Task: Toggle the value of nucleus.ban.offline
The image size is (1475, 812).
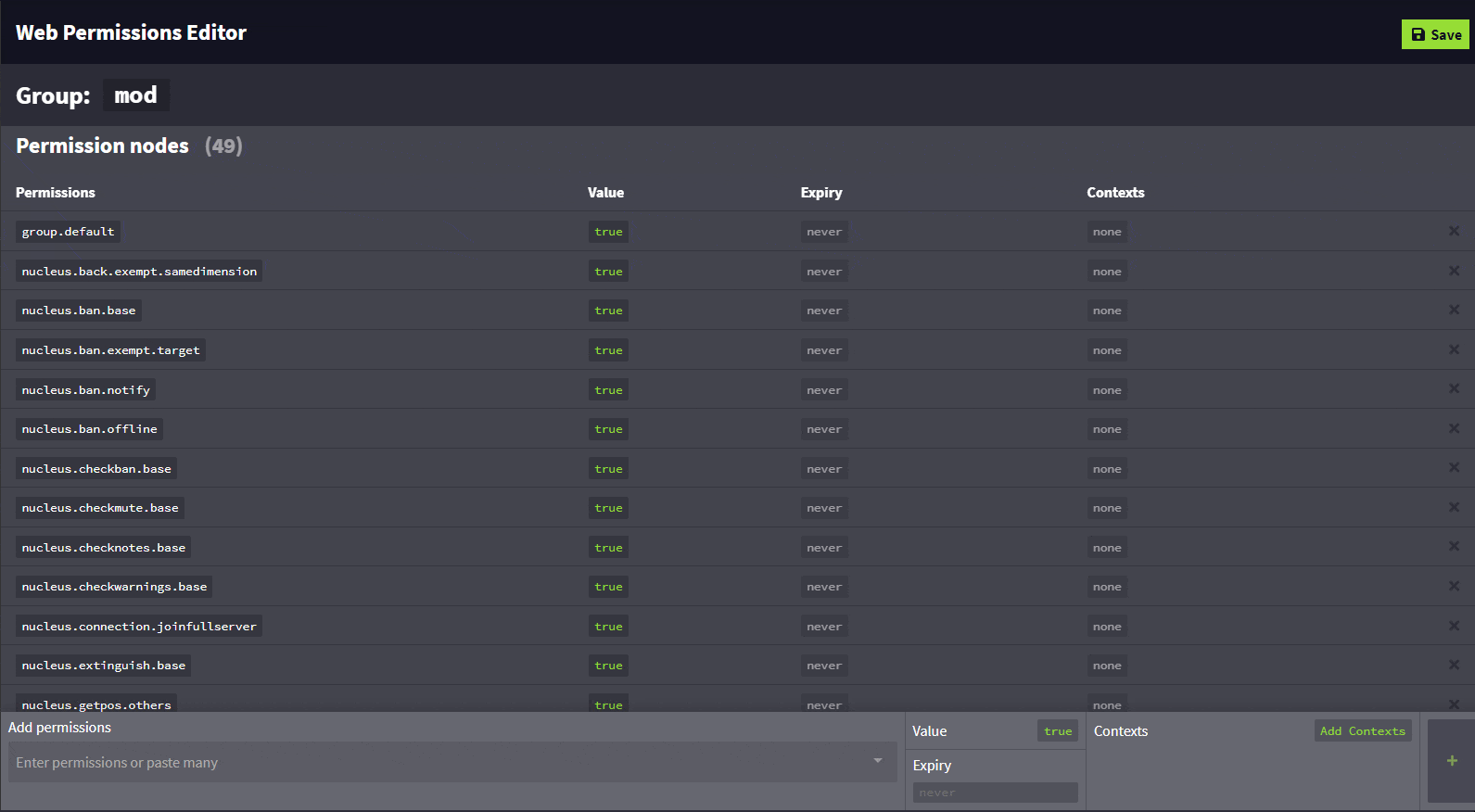Action: tap(608, 429)
